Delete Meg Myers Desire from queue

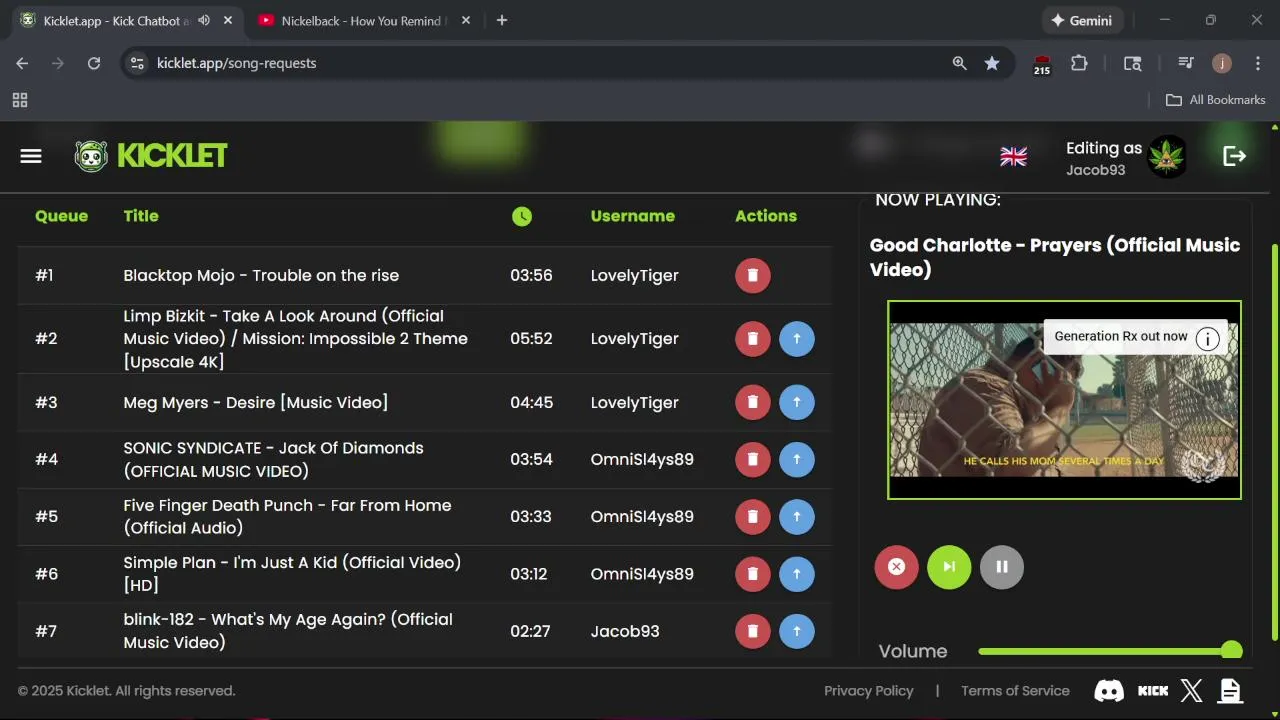753,402
